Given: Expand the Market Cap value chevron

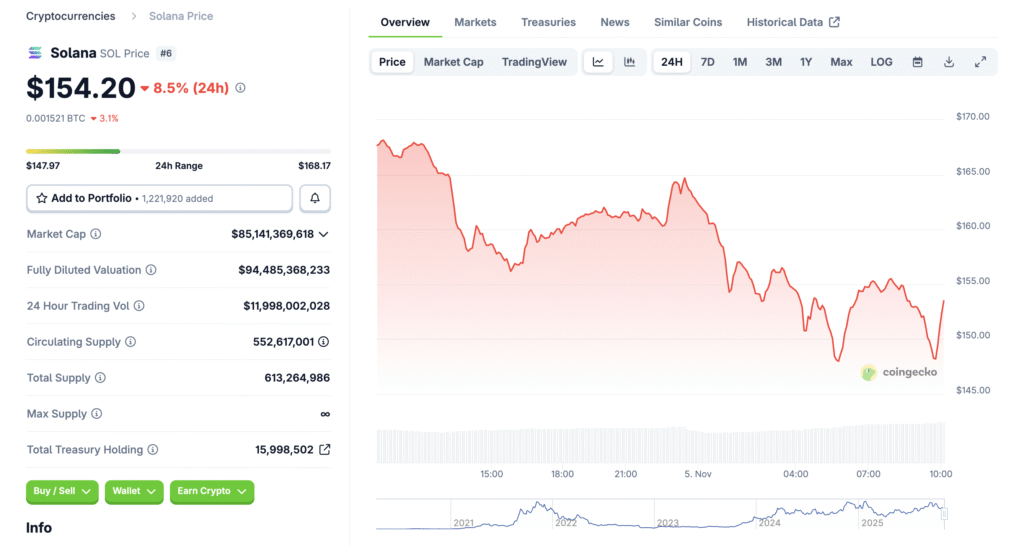Looking at the screenshot, I should click(x=323, y=234).
